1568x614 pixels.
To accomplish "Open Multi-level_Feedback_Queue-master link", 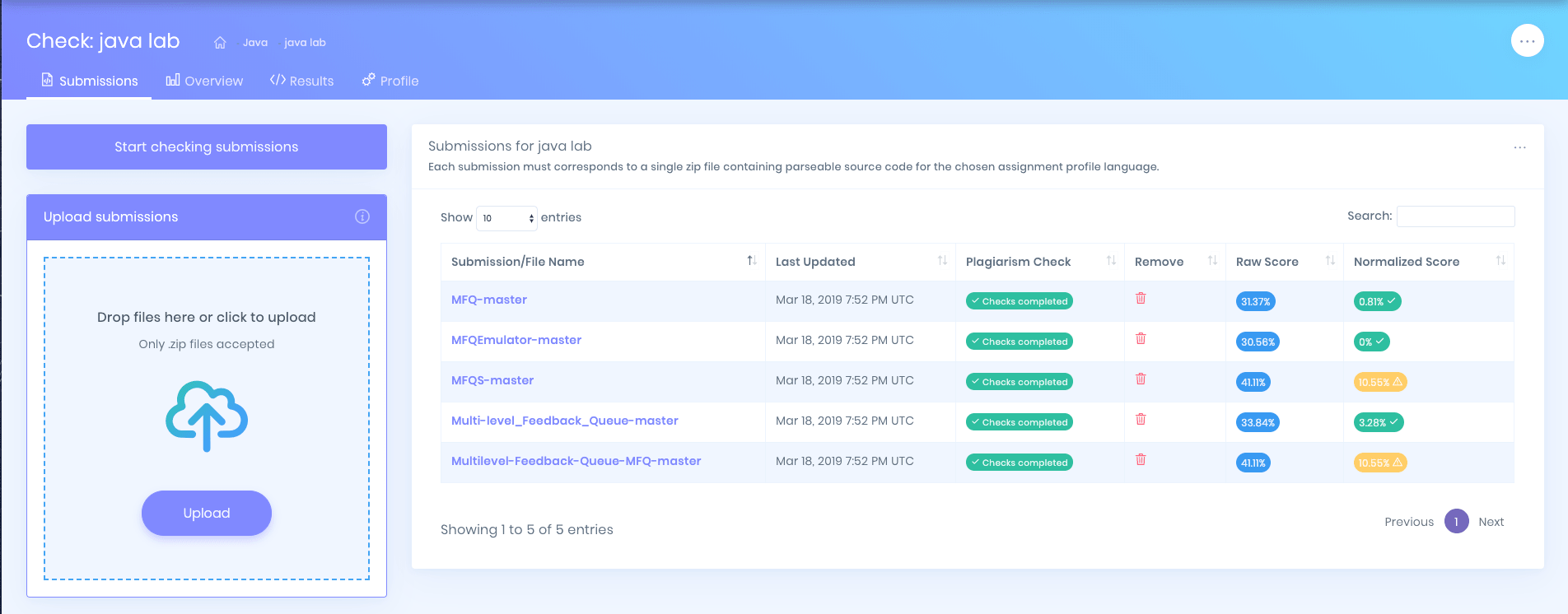I will [565, 421].
